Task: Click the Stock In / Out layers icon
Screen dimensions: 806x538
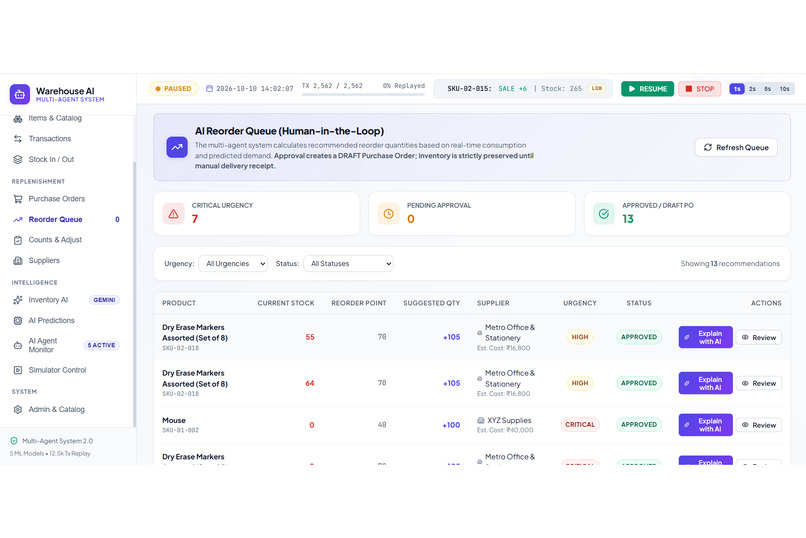Action: [x=18, y=159]
